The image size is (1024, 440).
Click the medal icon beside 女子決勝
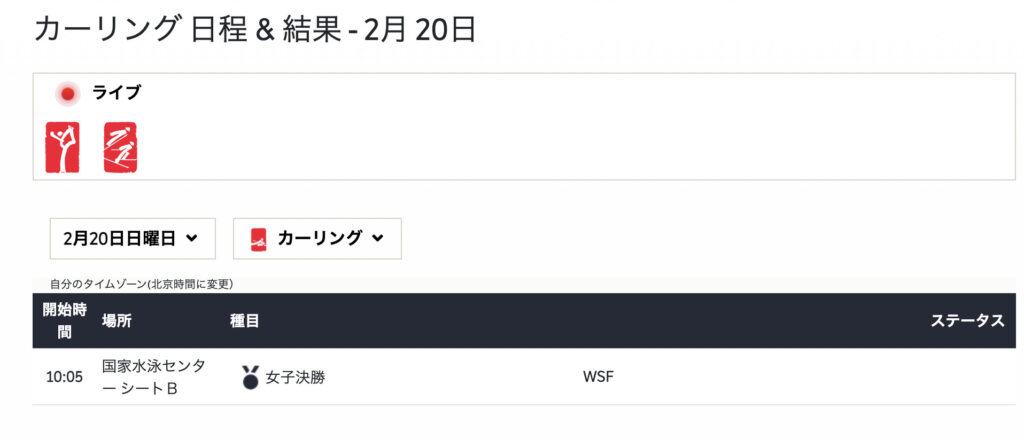[250, 377]
